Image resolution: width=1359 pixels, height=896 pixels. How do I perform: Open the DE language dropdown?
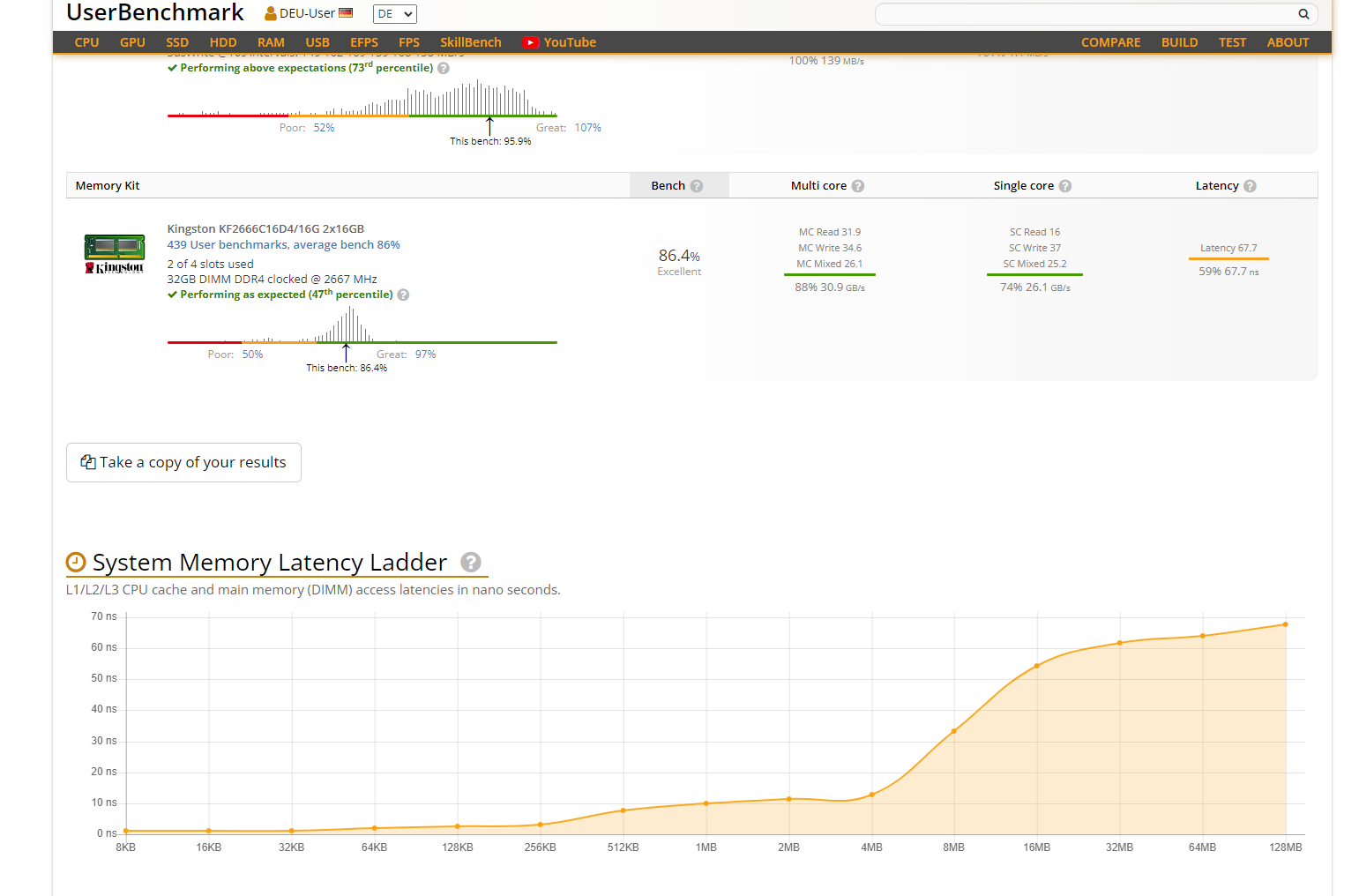(394, 14)
